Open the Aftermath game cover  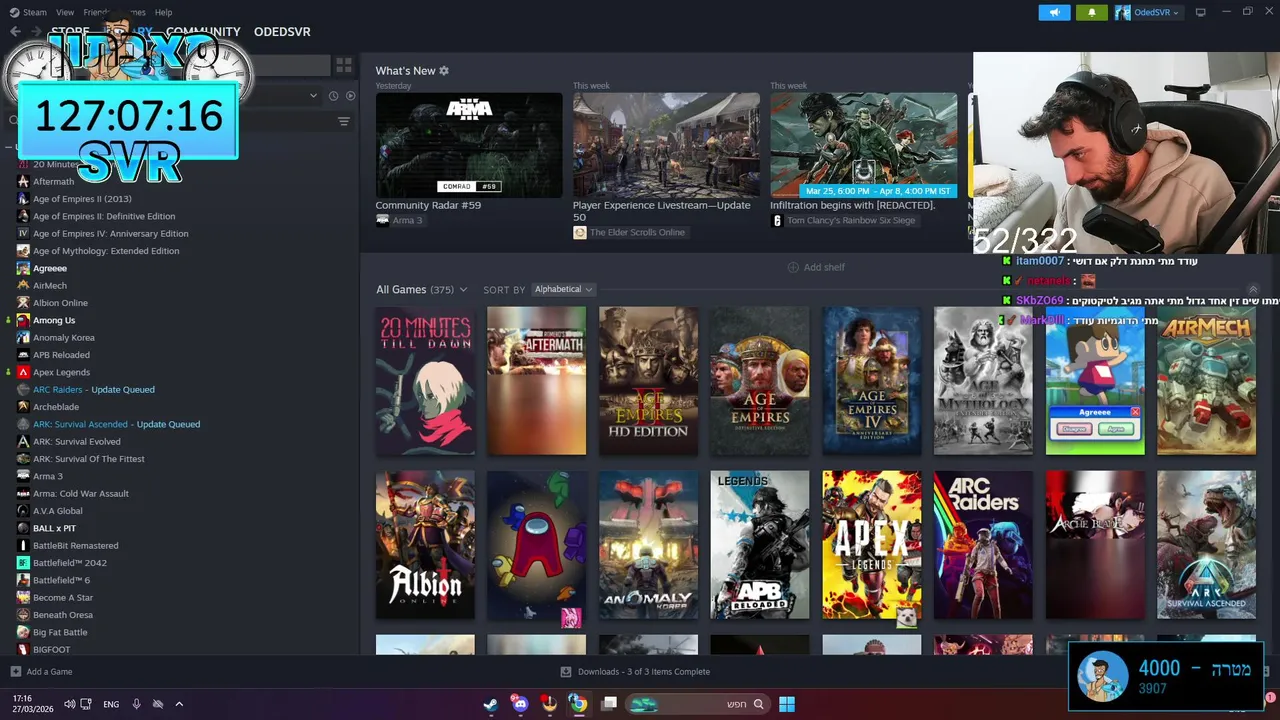537,381
